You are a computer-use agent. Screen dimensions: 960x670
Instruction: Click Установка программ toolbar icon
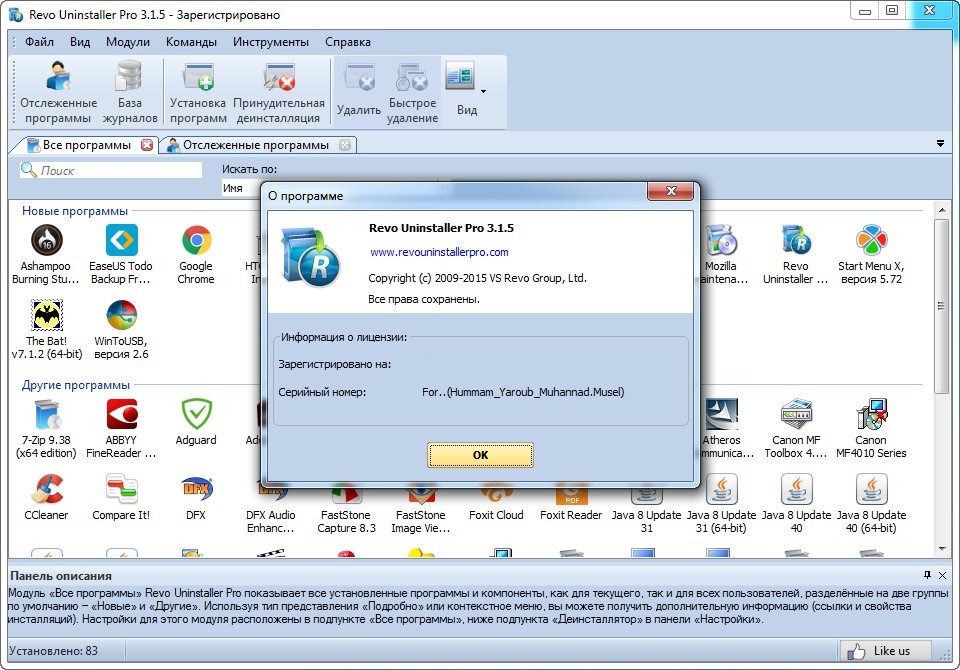[198, 92]
